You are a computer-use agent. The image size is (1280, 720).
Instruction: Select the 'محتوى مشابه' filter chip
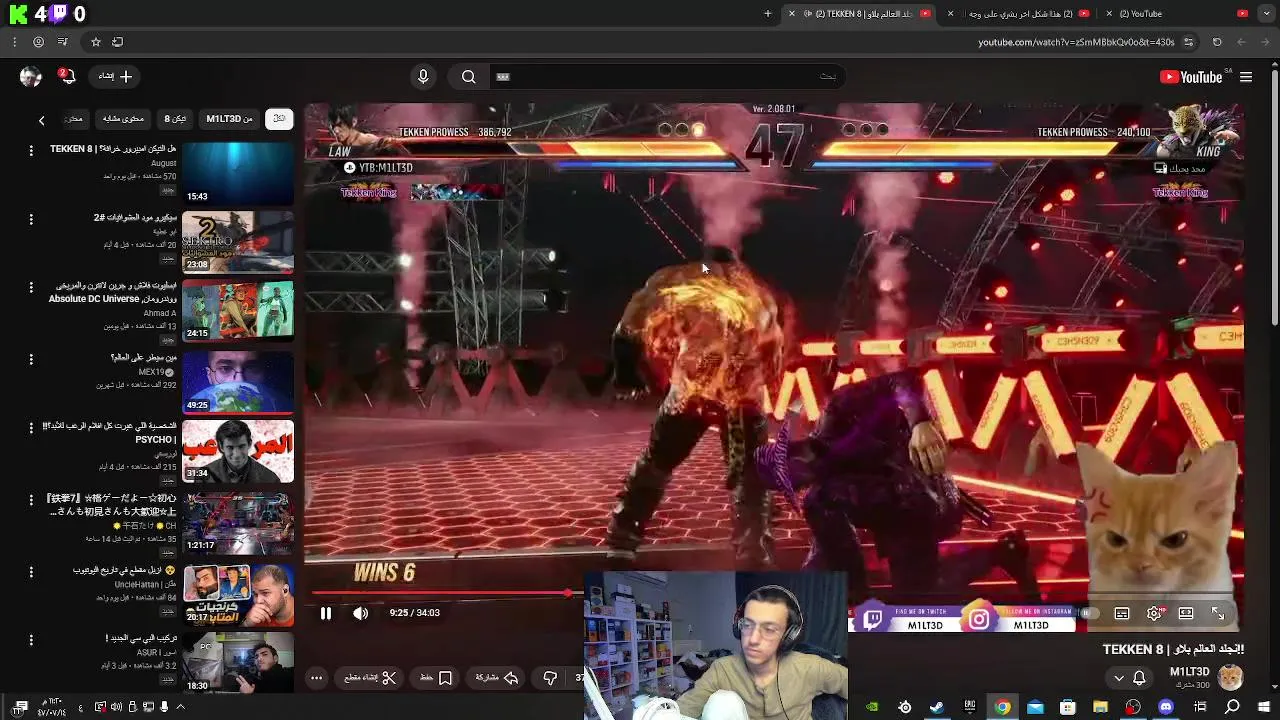123,119
